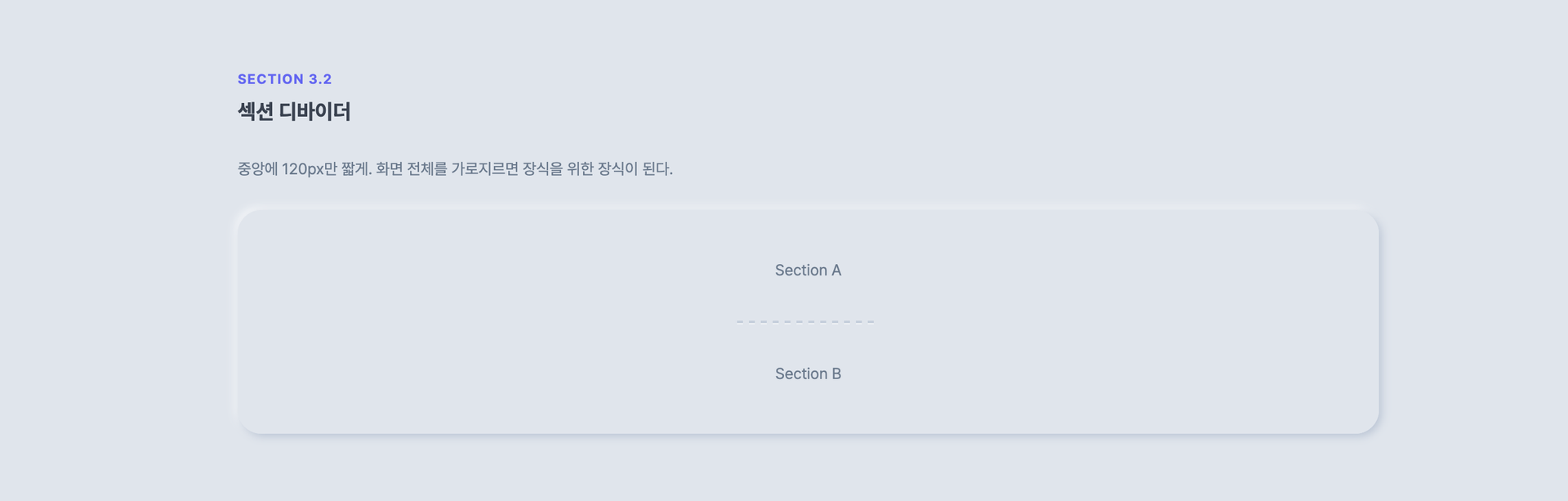The image size is (1568, 501).
Task: Click the word "디바이더" in the heading
Action: point(314,111)
